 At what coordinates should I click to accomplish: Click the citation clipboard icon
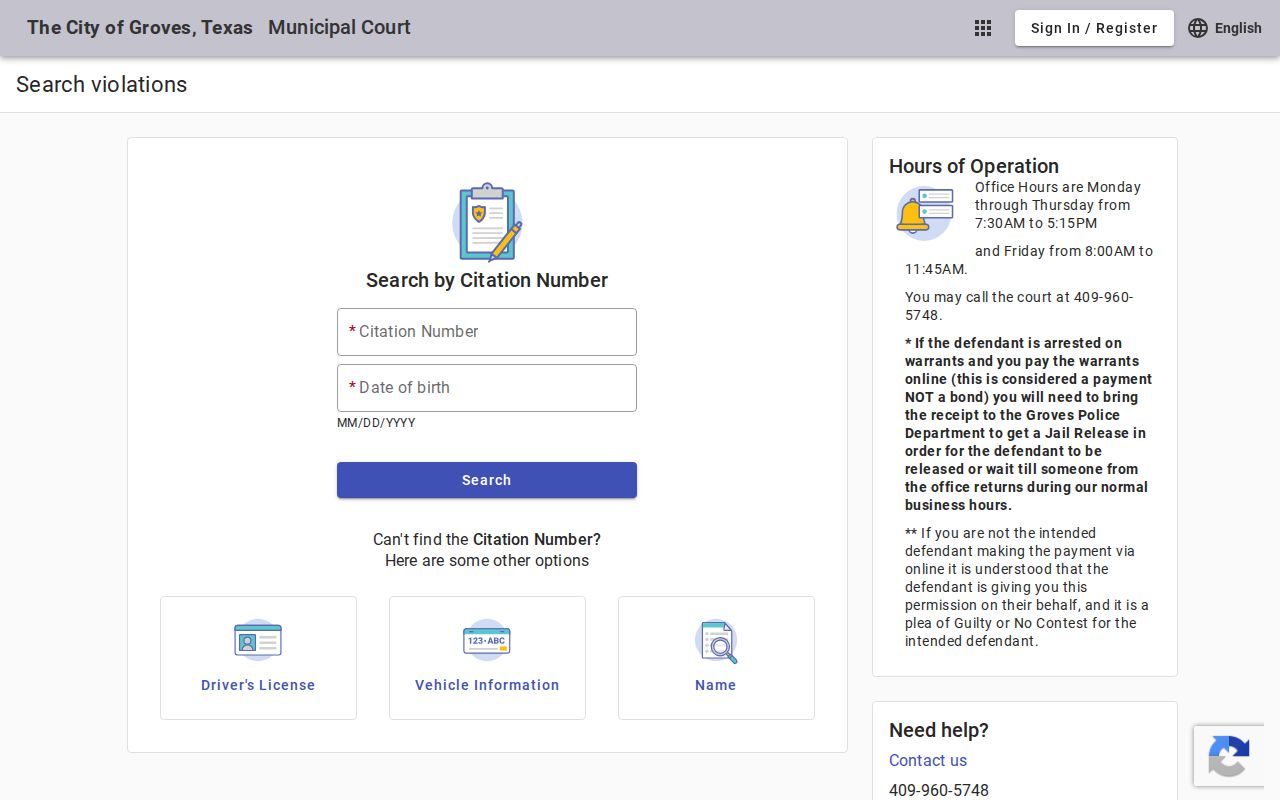[487, 222]
